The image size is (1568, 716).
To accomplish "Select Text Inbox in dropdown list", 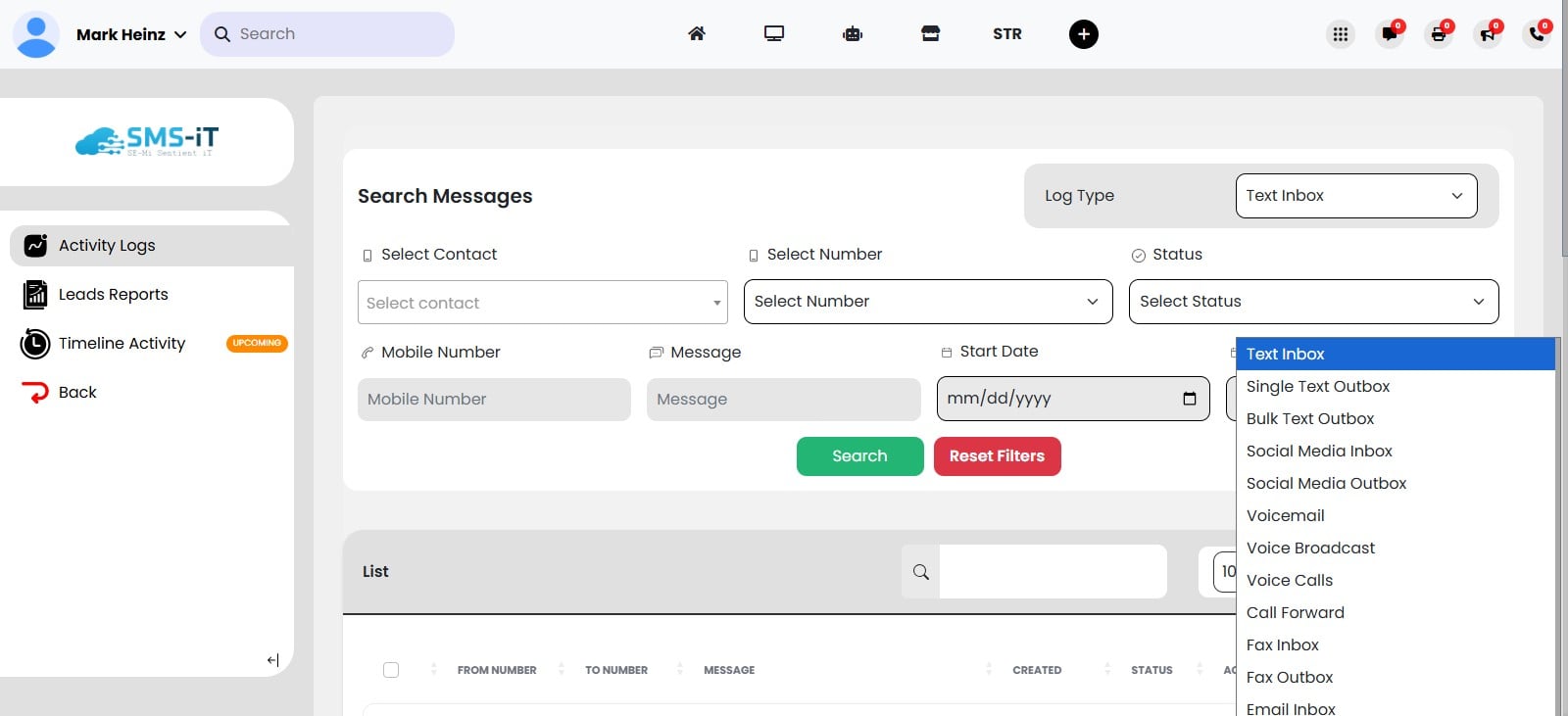I will click(x=1396, y=355).
